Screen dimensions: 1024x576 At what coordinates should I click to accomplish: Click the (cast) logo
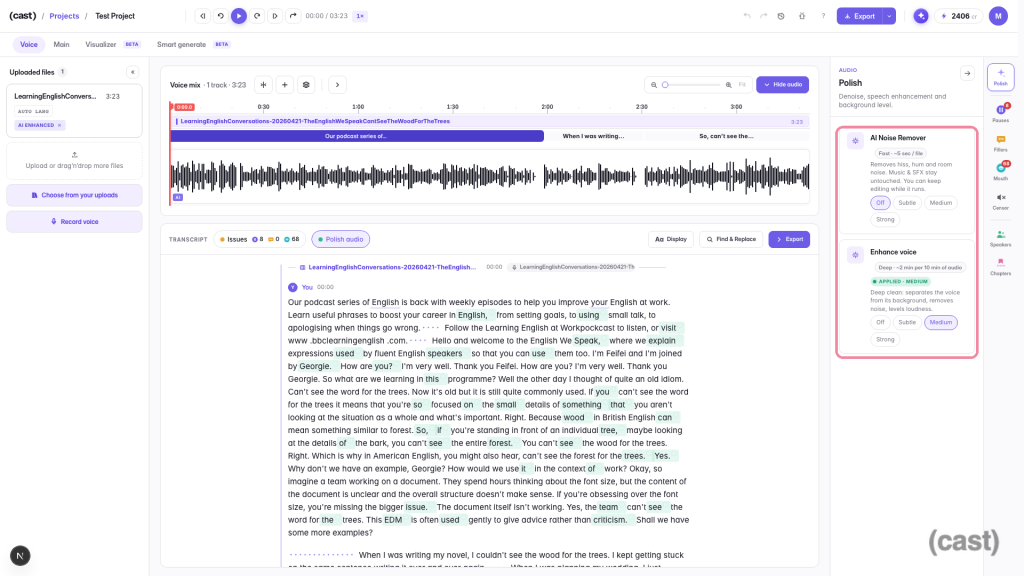[23, 16]
